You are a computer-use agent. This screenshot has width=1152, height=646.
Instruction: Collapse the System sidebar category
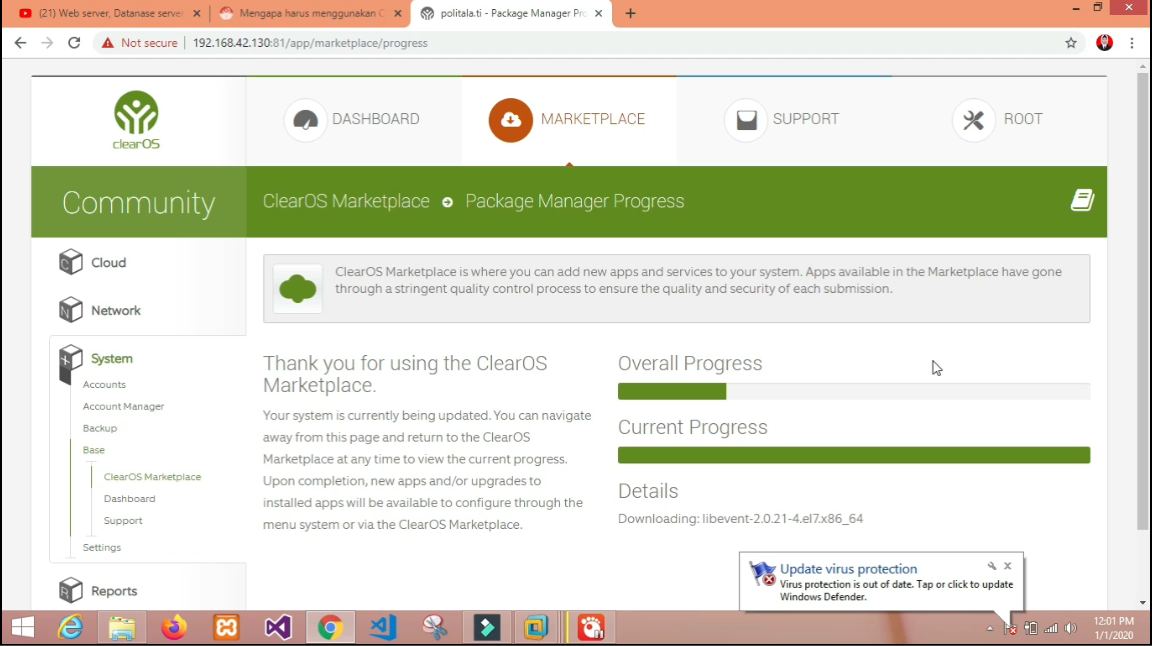[112, 359]
